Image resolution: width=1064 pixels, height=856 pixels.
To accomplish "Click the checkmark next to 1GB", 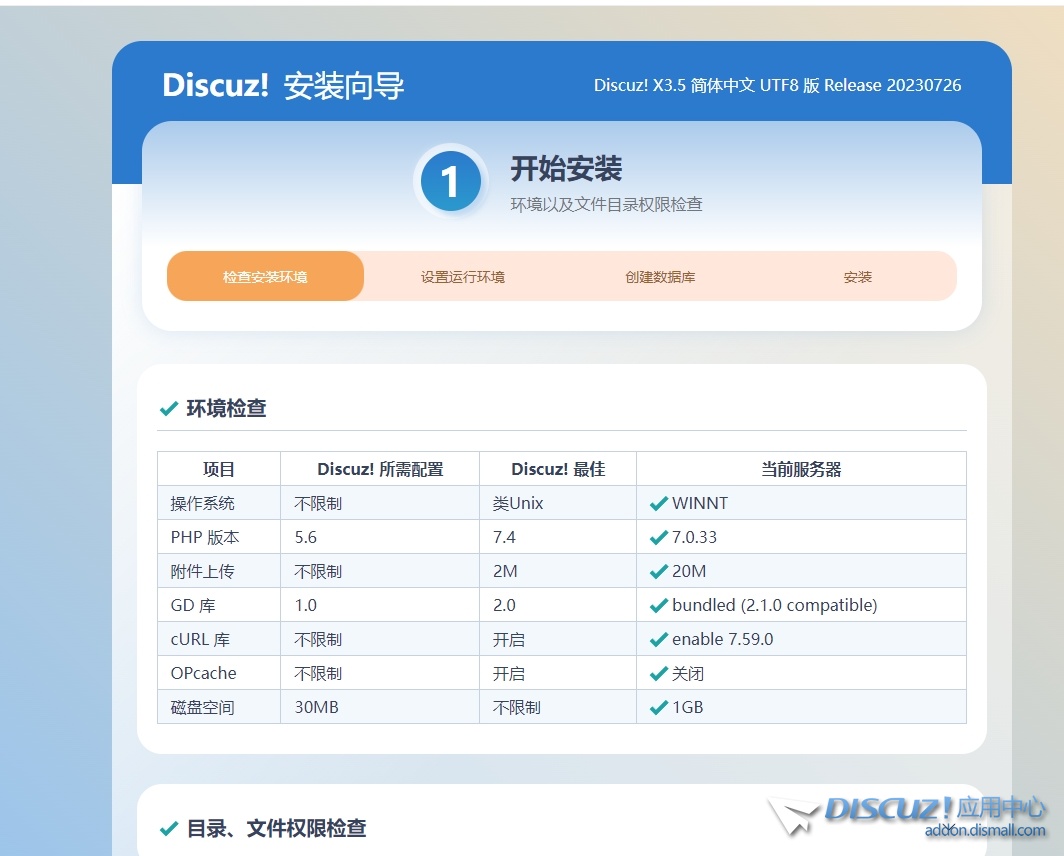I will tap(658, 707).
